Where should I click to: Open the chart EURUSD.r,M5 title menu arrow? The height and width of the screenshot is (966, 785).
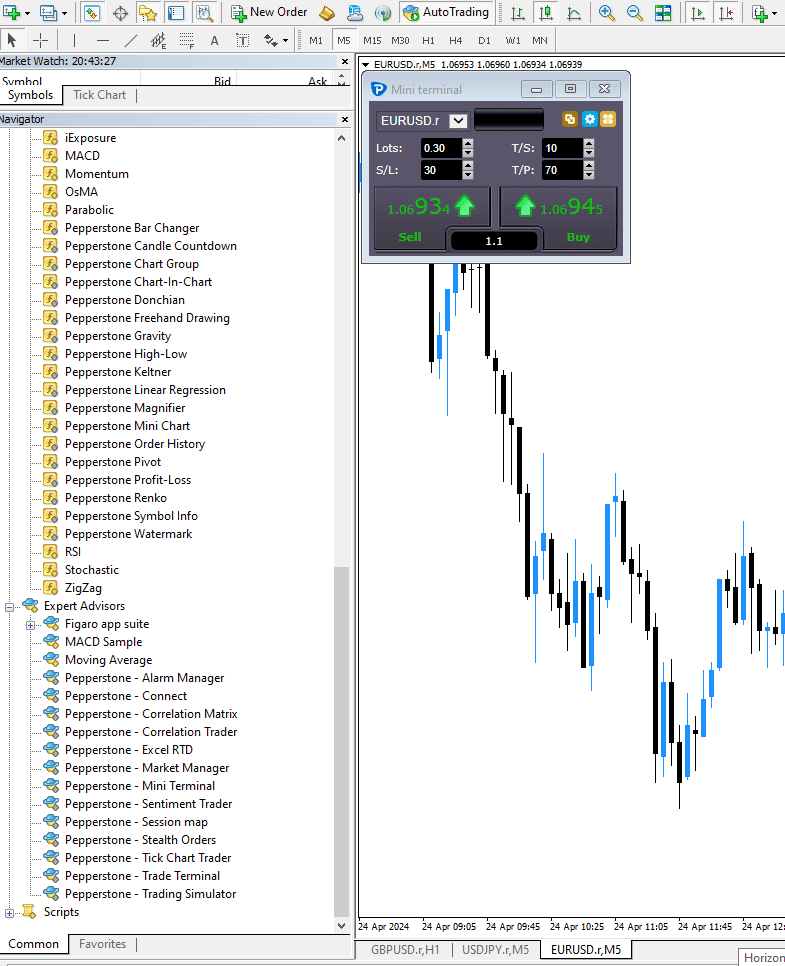click(365, 65)
